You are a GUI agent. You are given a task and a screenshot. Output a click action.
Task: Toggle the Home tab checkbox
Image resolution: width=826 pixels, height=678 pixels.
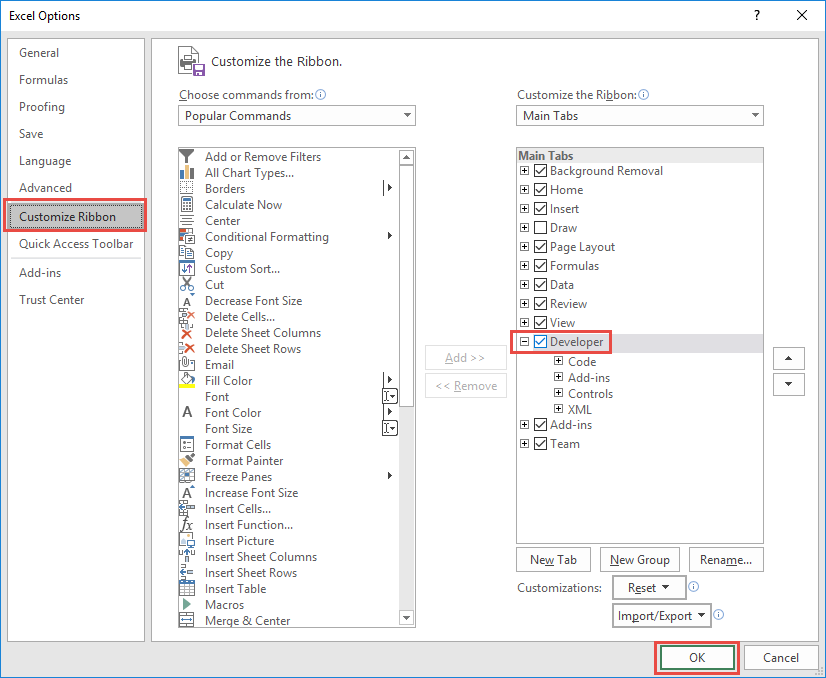point(538,190)
